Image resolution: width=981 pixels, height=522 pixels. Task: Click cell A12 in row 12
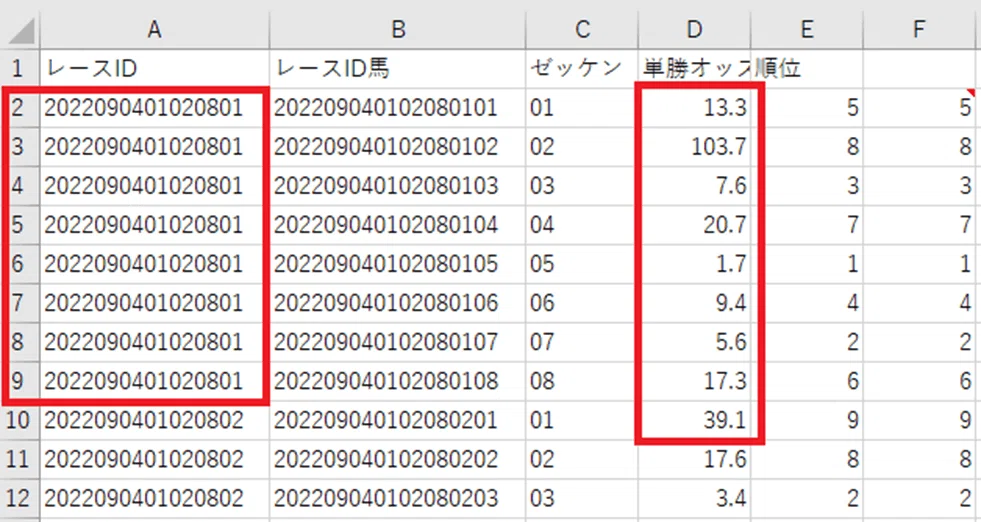155,498
